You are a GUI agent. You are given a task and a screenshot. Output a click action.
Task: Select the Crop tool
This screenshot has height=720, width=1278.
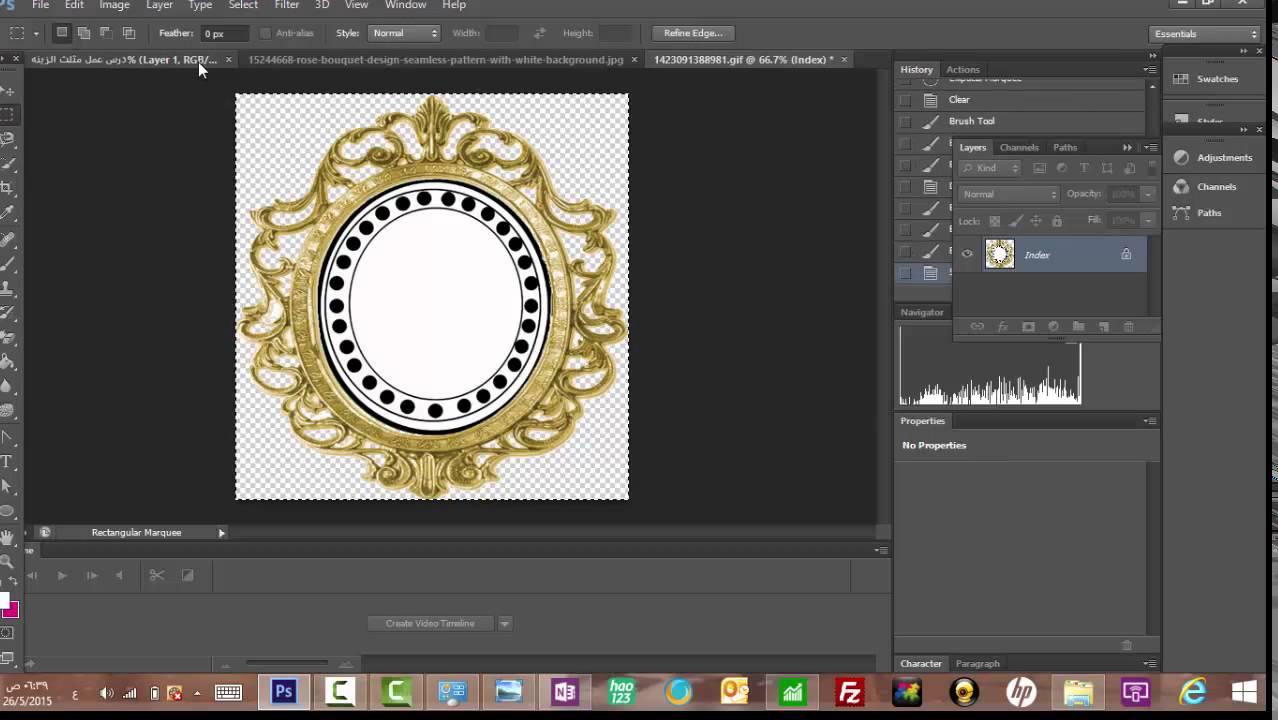7,187
